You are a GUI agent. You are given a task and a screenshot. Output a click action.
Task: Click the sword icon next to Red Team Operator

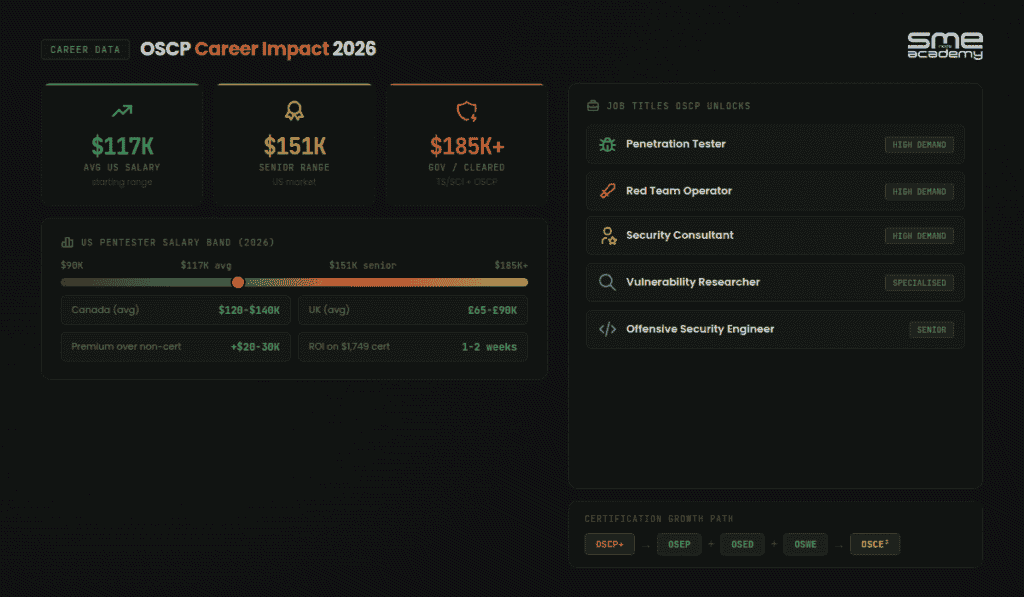pos(607,191)
